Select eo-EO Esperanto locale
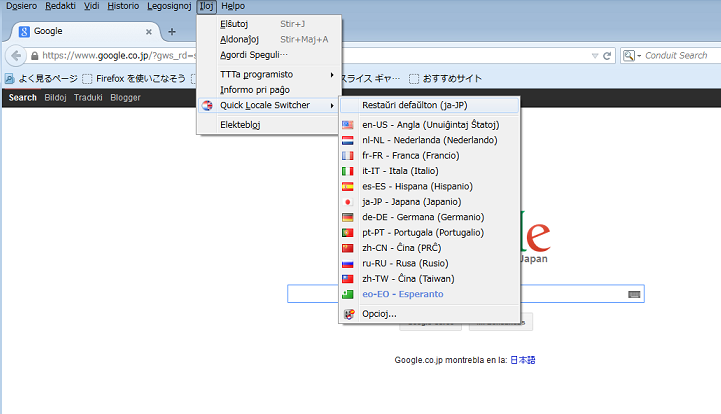Image resolution: width=721 pixels, height=414 pixels. pyautogui.click(x=429, y=294)
